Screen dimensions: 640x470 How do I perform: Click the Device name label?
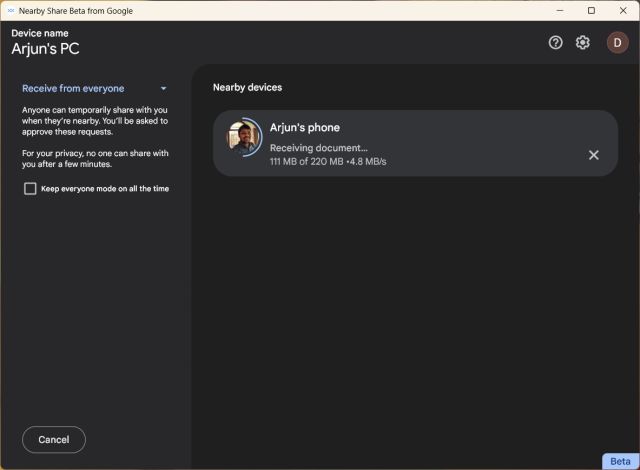tap(40, 33)
